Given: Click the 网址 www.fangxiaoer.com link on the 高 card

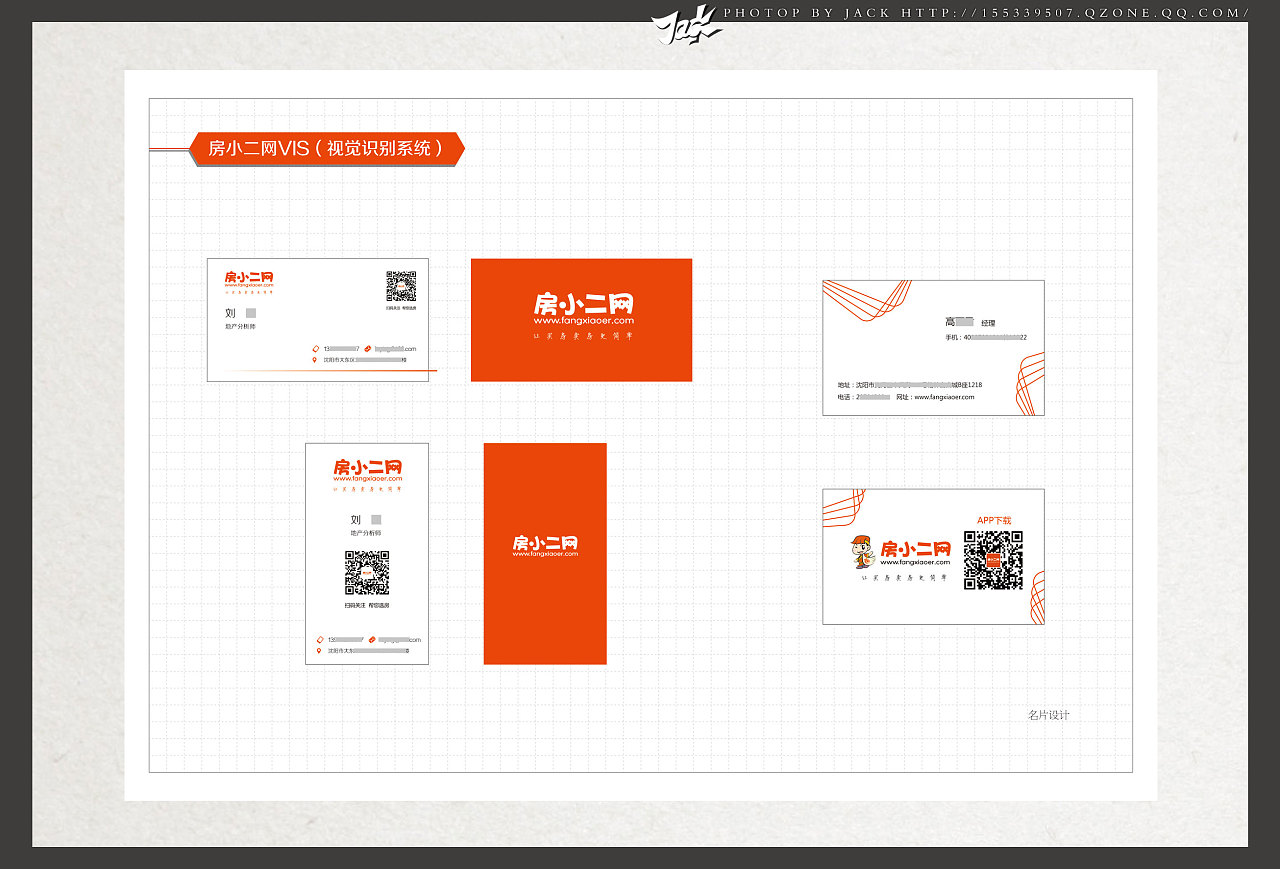Looking at the screenshot, I should (x=935, y=397).
